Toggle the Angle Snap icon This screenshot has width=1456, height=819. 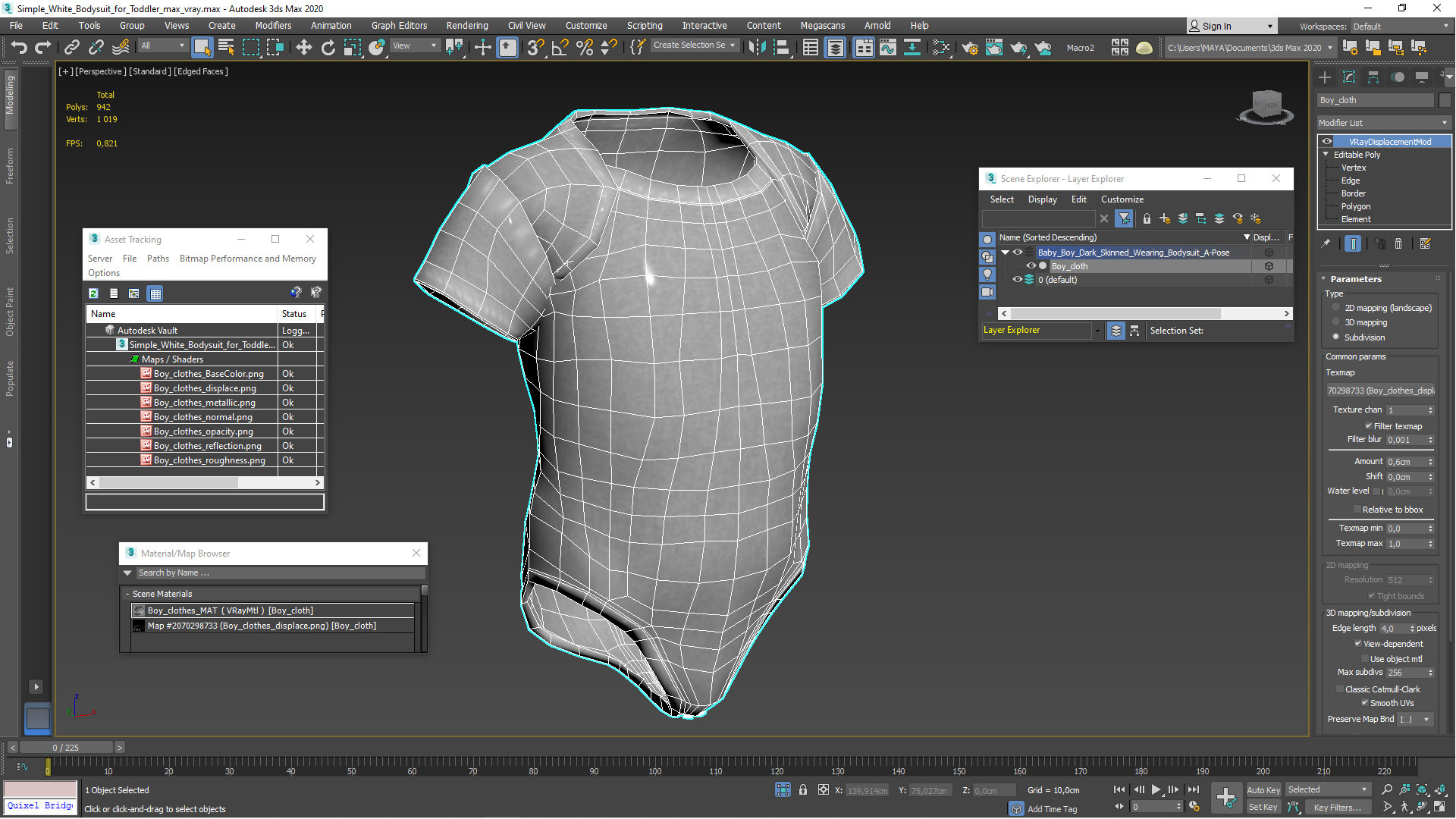click(x=560, y=47)
